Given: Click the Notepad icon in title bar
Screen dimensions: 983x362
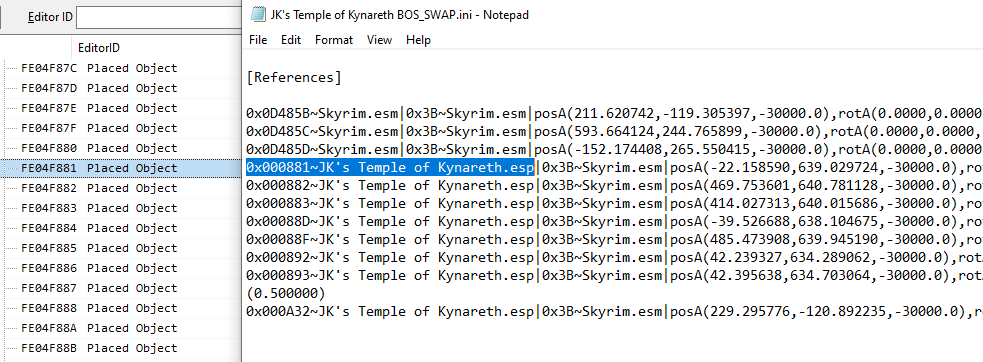Looking at the screenshot, I should coord(257,14).
